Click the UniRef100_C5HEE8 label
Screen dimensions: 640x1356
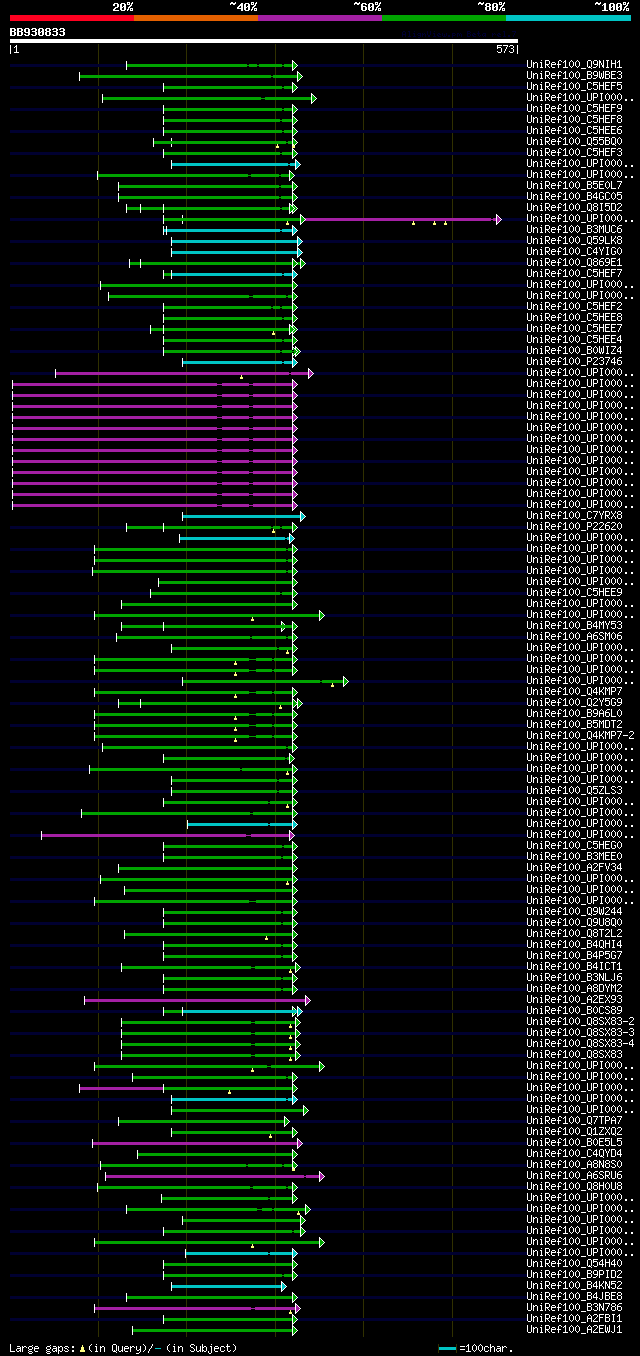pyautogui.click(x=572, y=318)
